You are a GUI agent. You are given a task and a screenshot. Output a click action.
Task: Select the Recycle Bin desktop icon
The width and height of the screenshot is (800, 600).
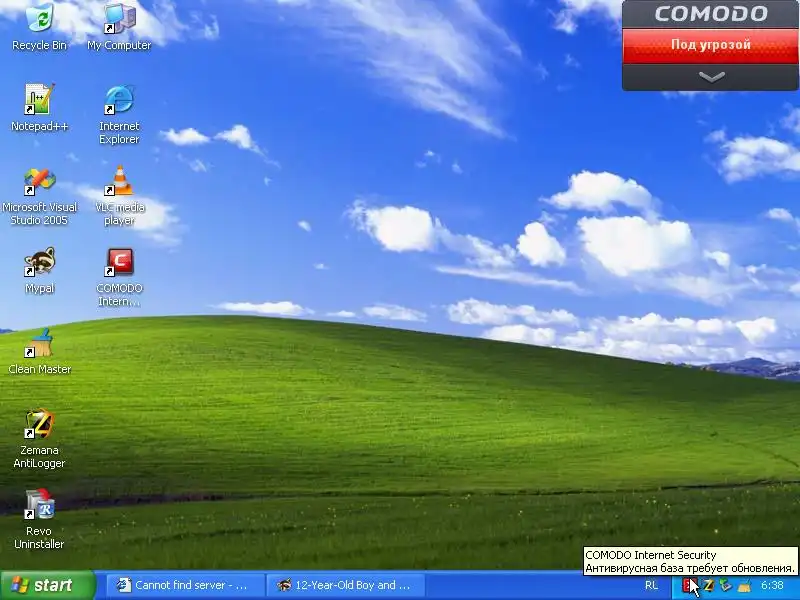[39, 27]
